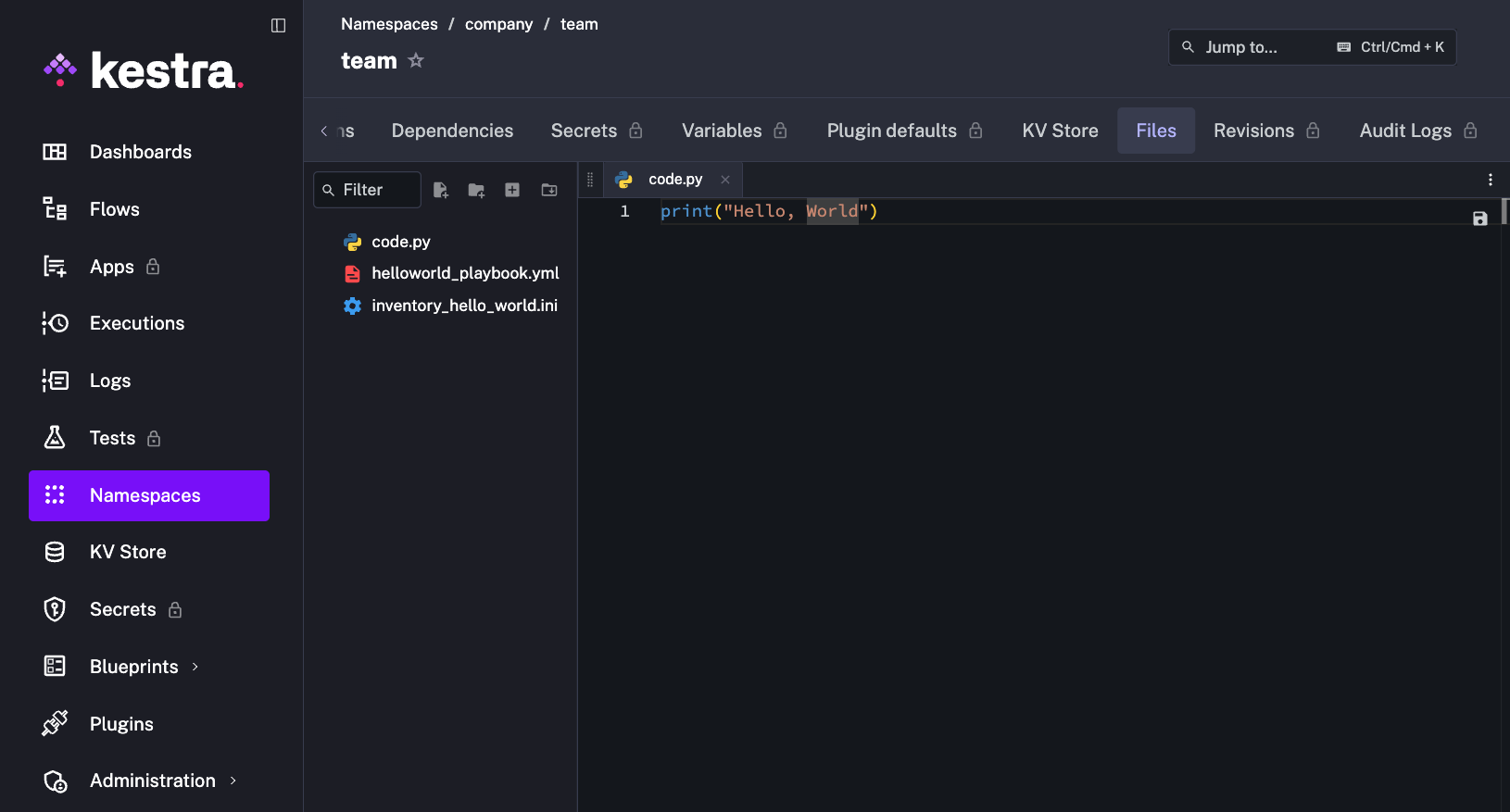Open Tests section in the sidebar
Viewport: 1510px width, 812px height.
(x=149, y=438)
